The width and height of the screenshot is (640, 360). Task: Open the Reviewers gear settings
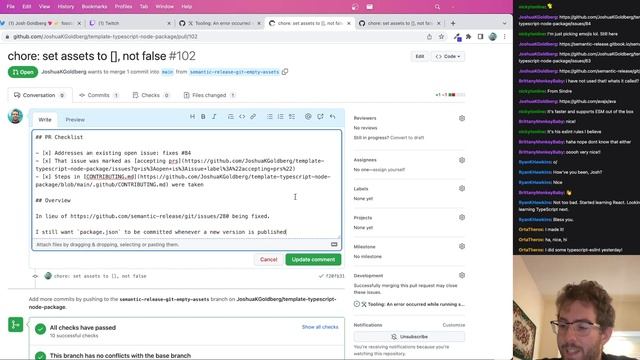(x=462, y=118)
